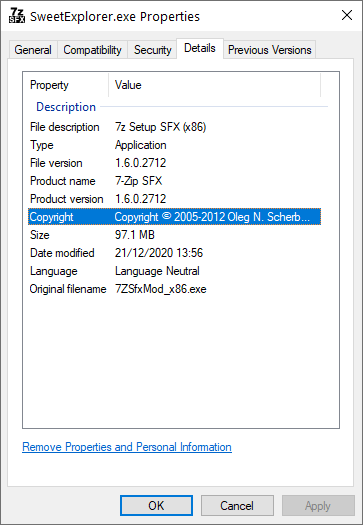Select the File description row
This screenshot has height=525, width=363.
click(x=174, y=127)
